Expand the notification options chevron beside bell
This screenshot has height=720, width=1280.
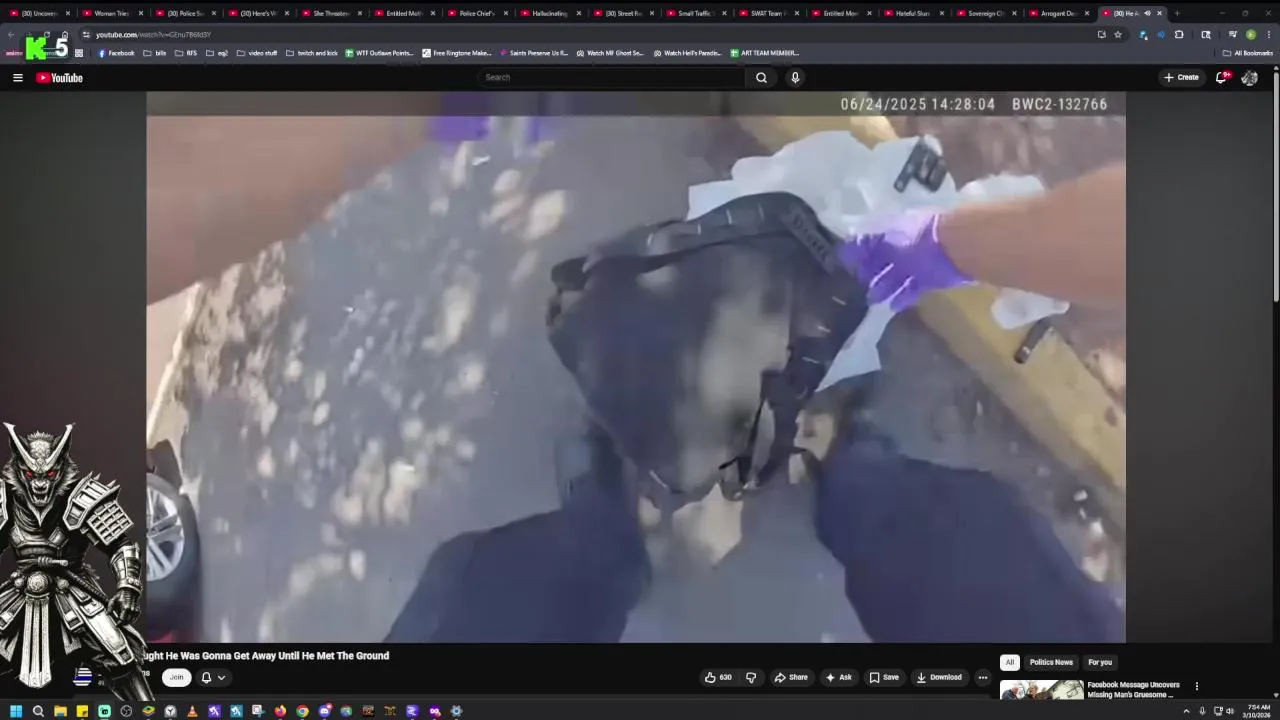[x=221, y=677]
